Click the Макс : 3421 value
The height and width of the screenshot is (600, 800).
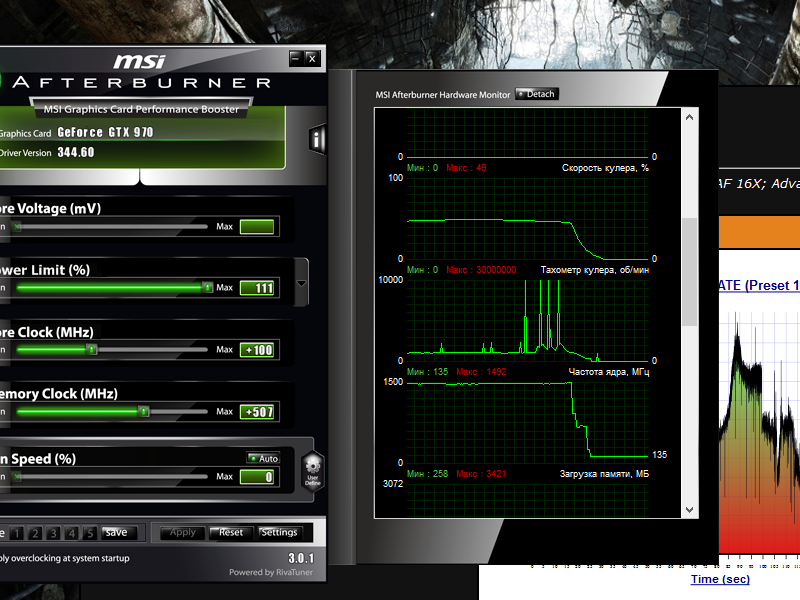point(481,474)
